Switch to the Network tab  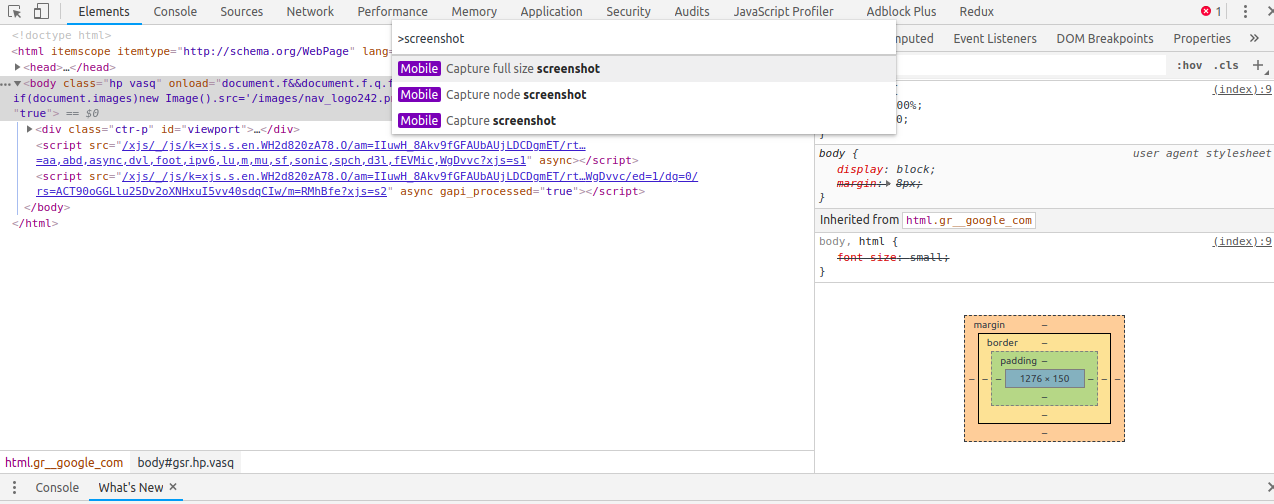tap(310, 12)
